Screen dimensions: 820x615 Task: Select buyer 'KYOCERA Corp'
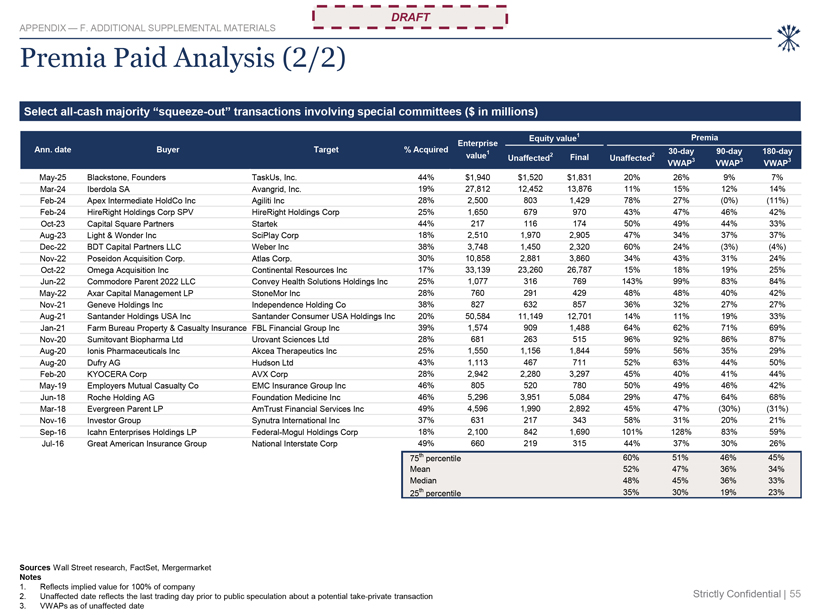[117, 374]
